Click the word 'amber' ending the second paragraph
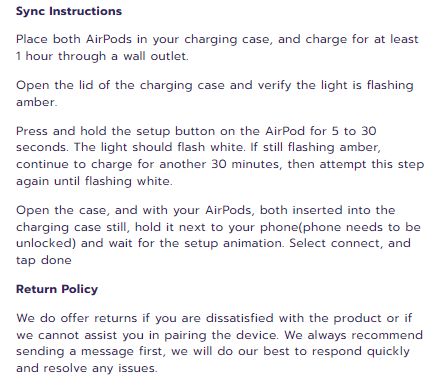Image resolution: width=442 pixels, height=381 pixels. (36, 102)
